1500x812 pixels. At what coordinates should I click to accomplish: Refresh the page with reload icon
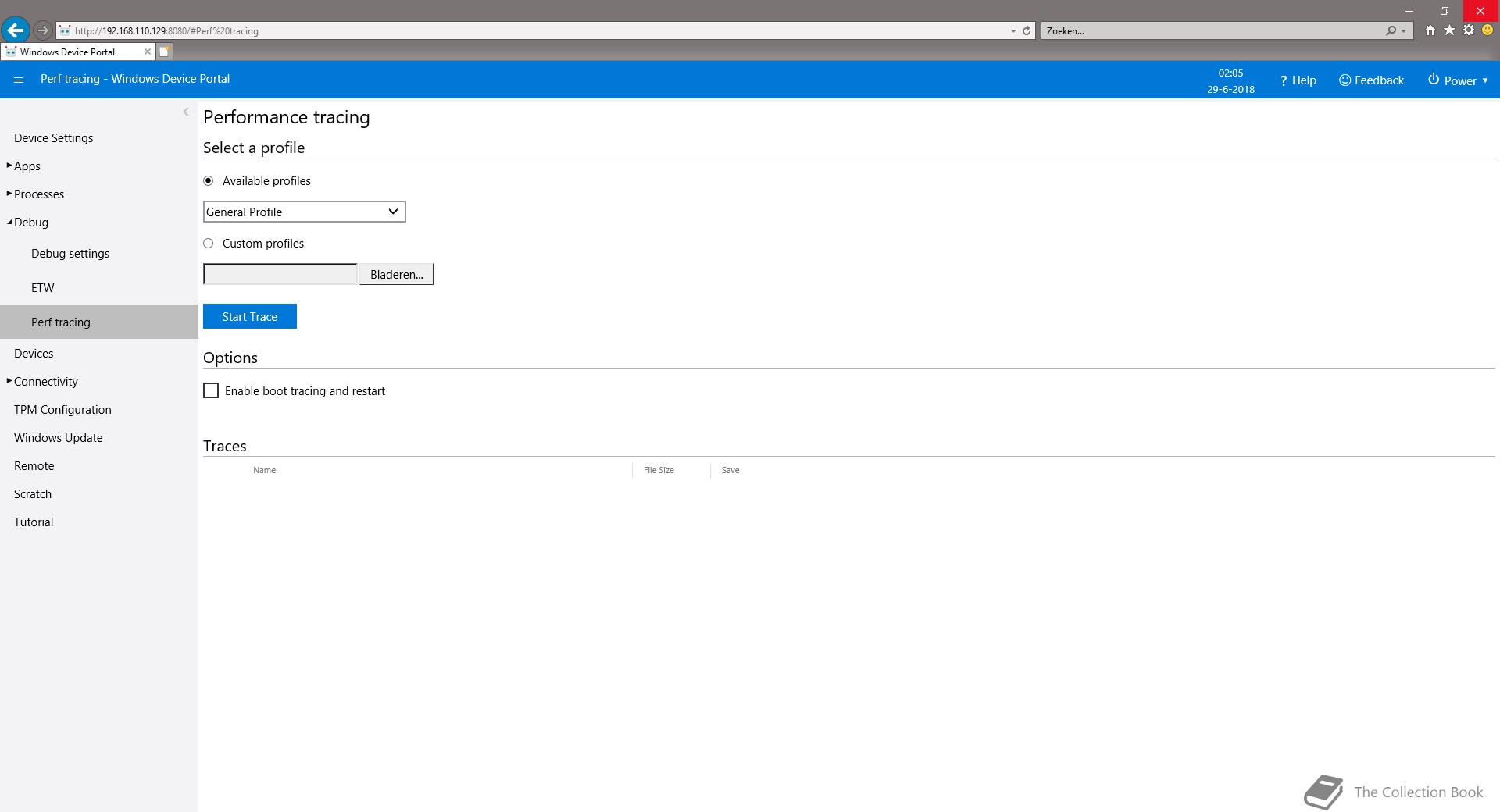[1027, 30]
